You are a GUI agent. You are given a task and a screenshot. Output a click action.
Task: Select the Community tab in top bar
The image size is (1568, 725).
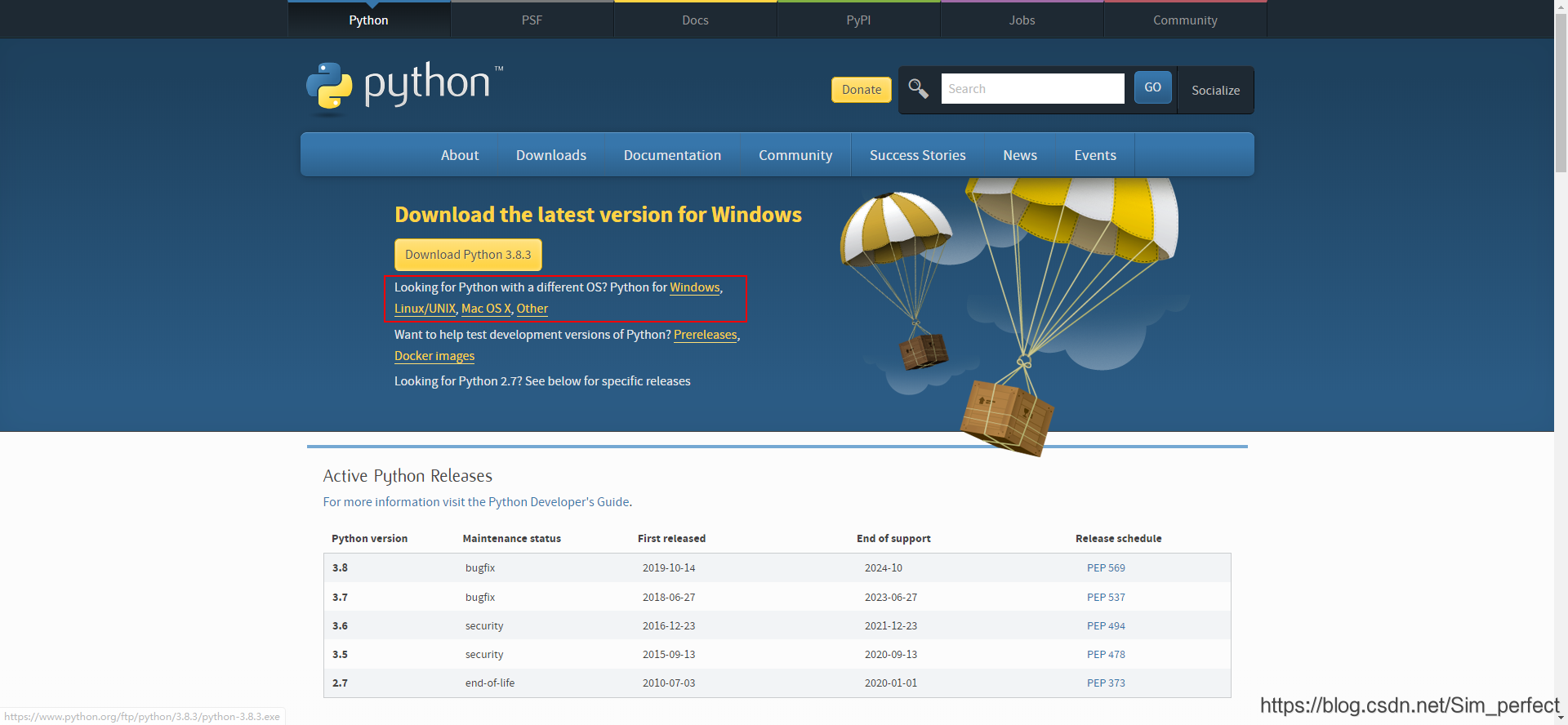[1185, 20]
